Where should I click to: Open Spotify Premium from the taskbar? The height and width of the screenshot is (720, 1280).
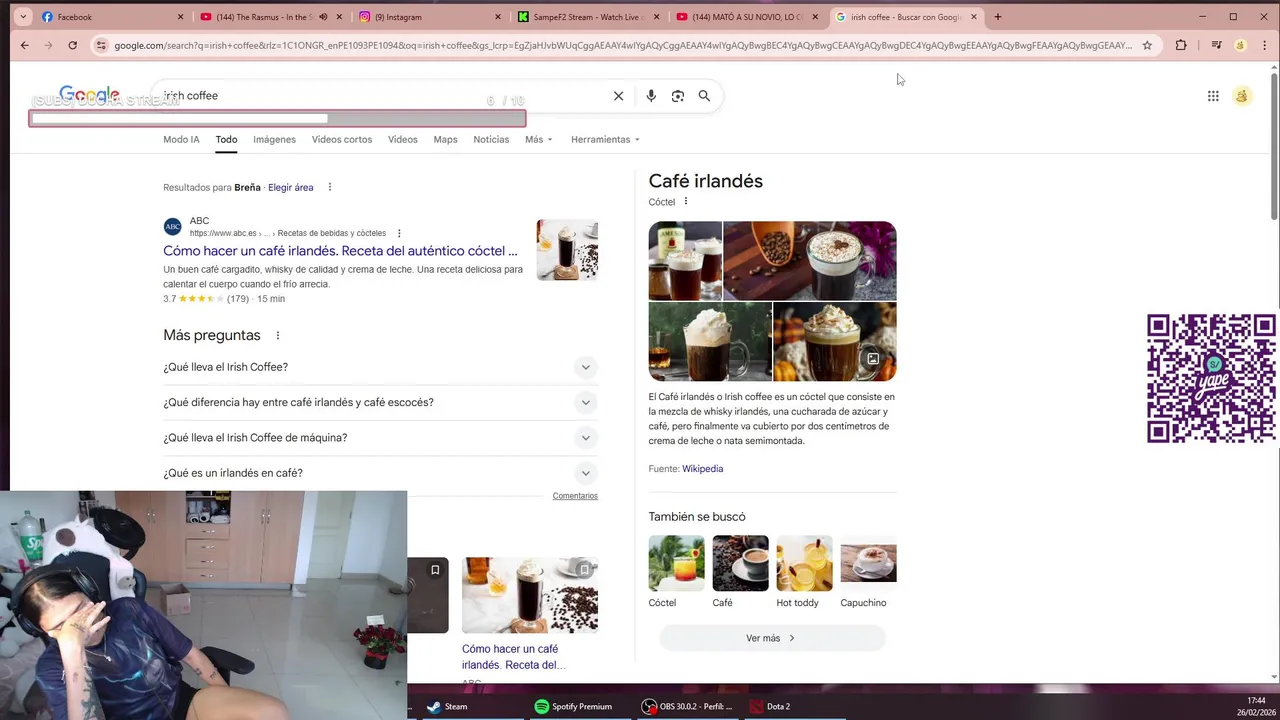(x=573, y=706)
